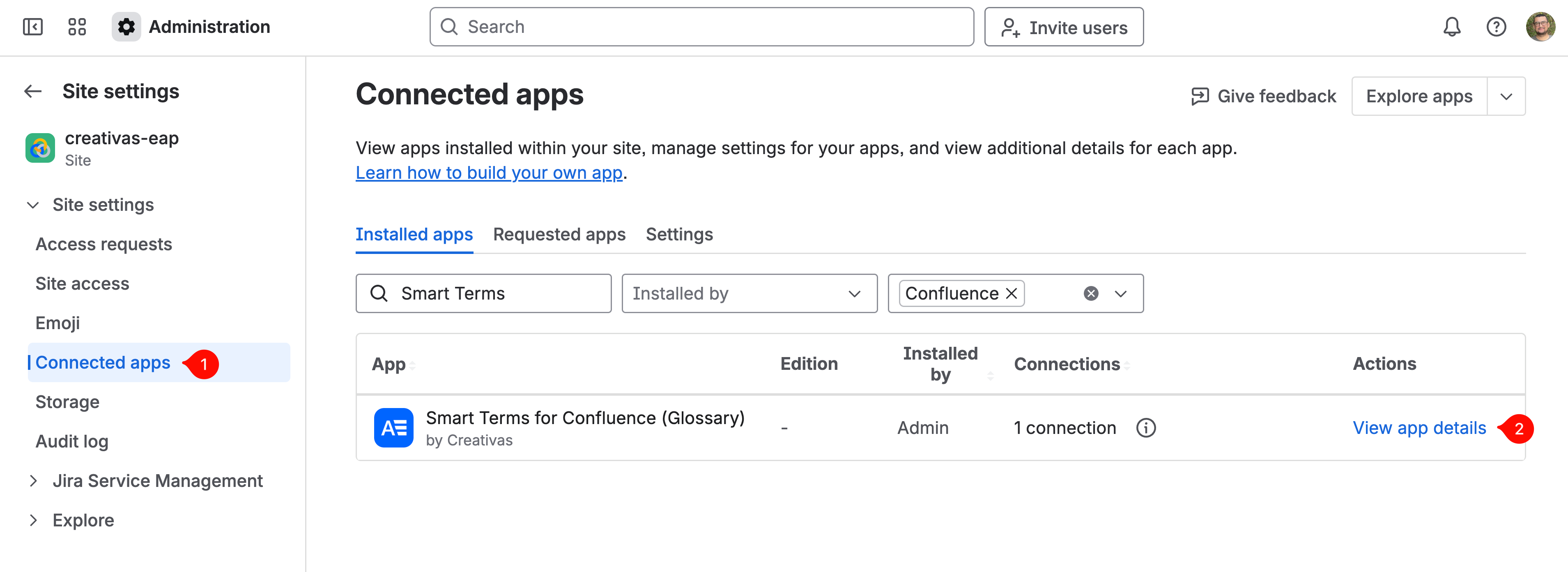Screen dimensions: 1568x572
Task: Go back using the Site settings arrow
Action: pos(33,91)
